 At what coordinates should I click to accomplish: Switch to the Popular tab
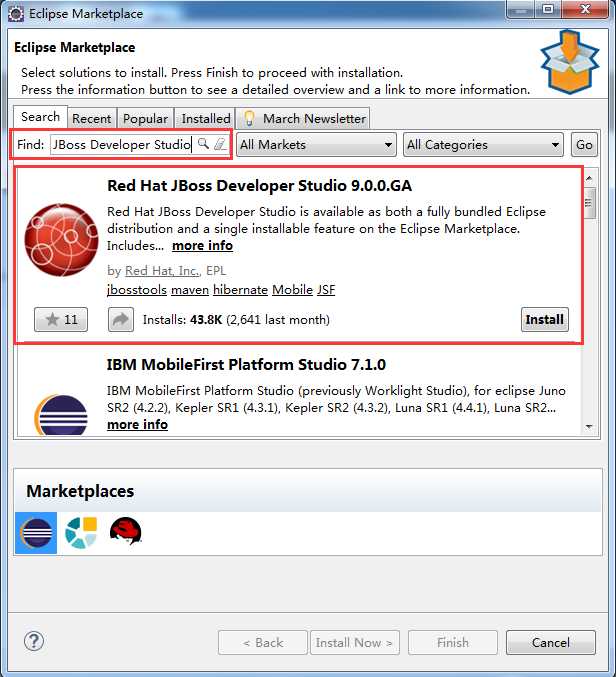(145, 118)
